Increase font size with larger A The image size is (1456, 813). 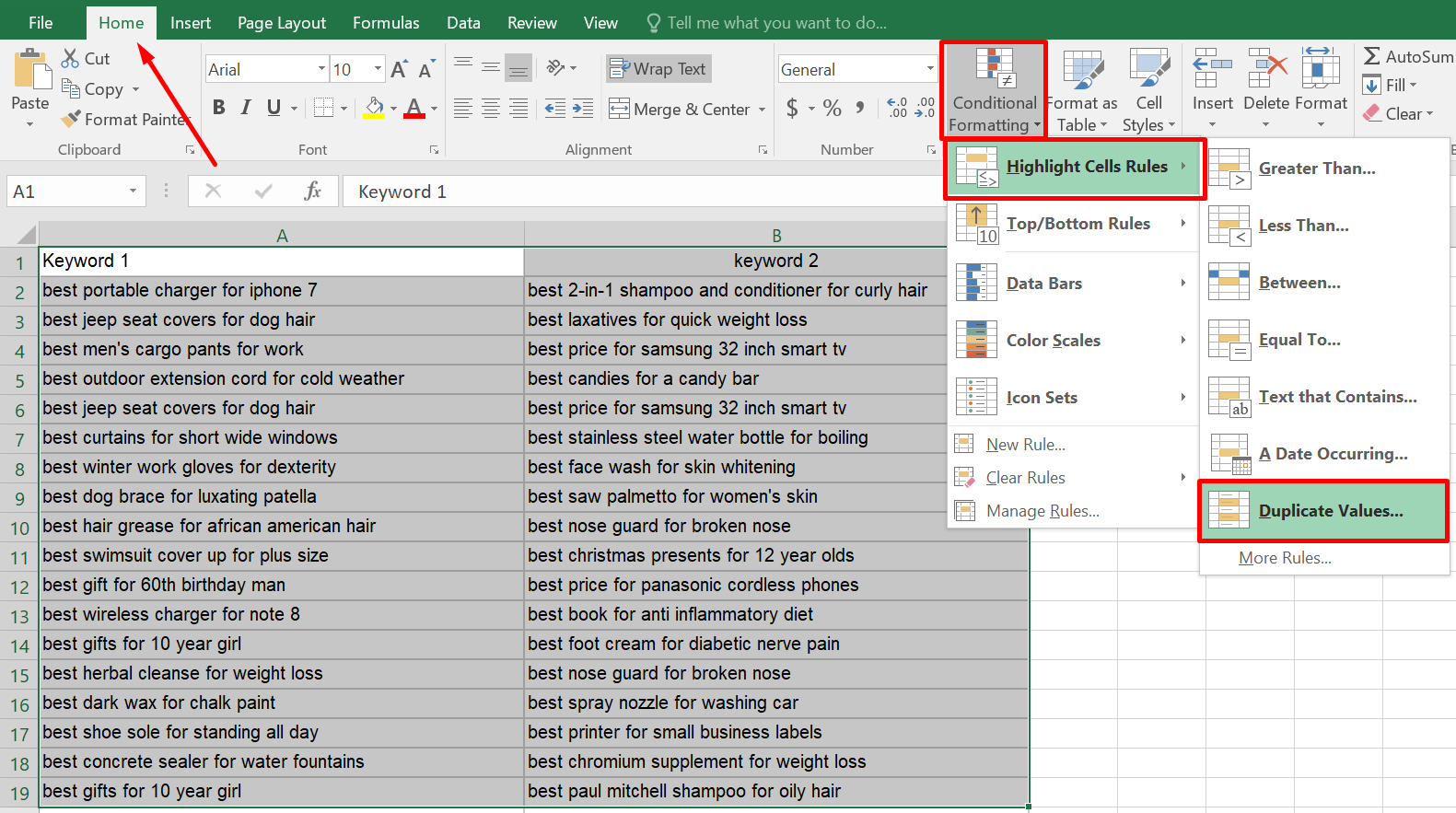pyautogui.click(x=399, y=69)
